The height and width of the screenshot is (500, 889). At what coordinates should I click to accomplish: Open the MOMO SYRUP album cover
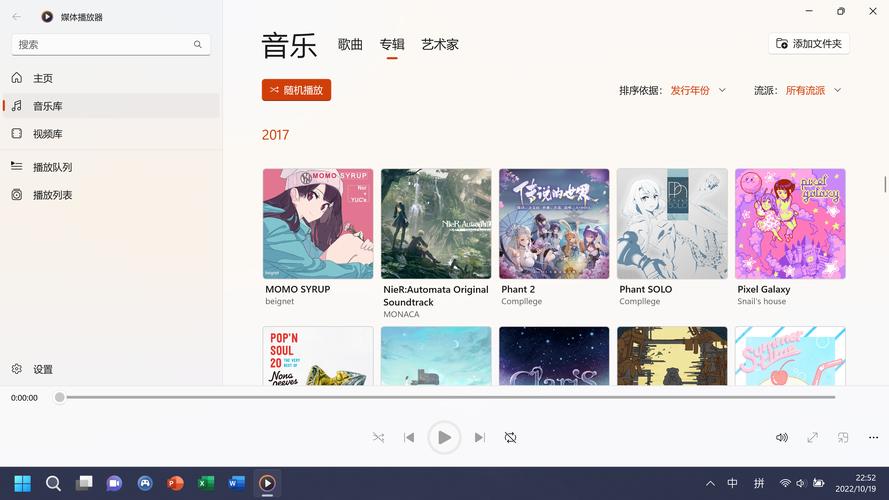click(318, 223)
